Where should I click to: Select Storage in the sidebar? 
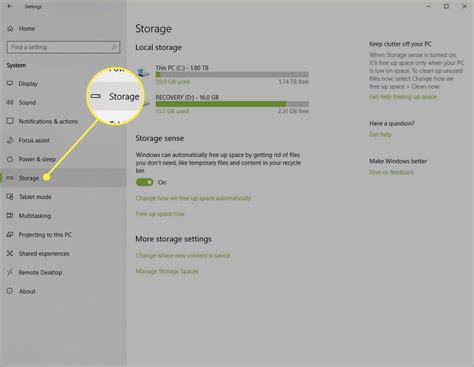(x=63, y=178)
